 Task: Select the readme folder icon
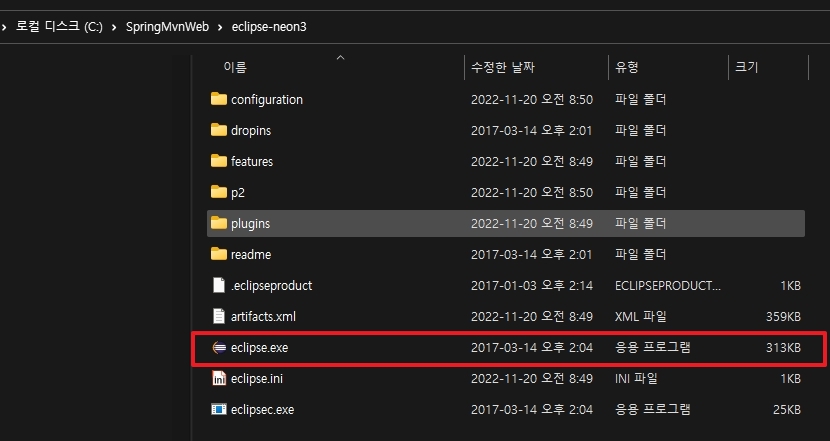click(x=219, y=254)
